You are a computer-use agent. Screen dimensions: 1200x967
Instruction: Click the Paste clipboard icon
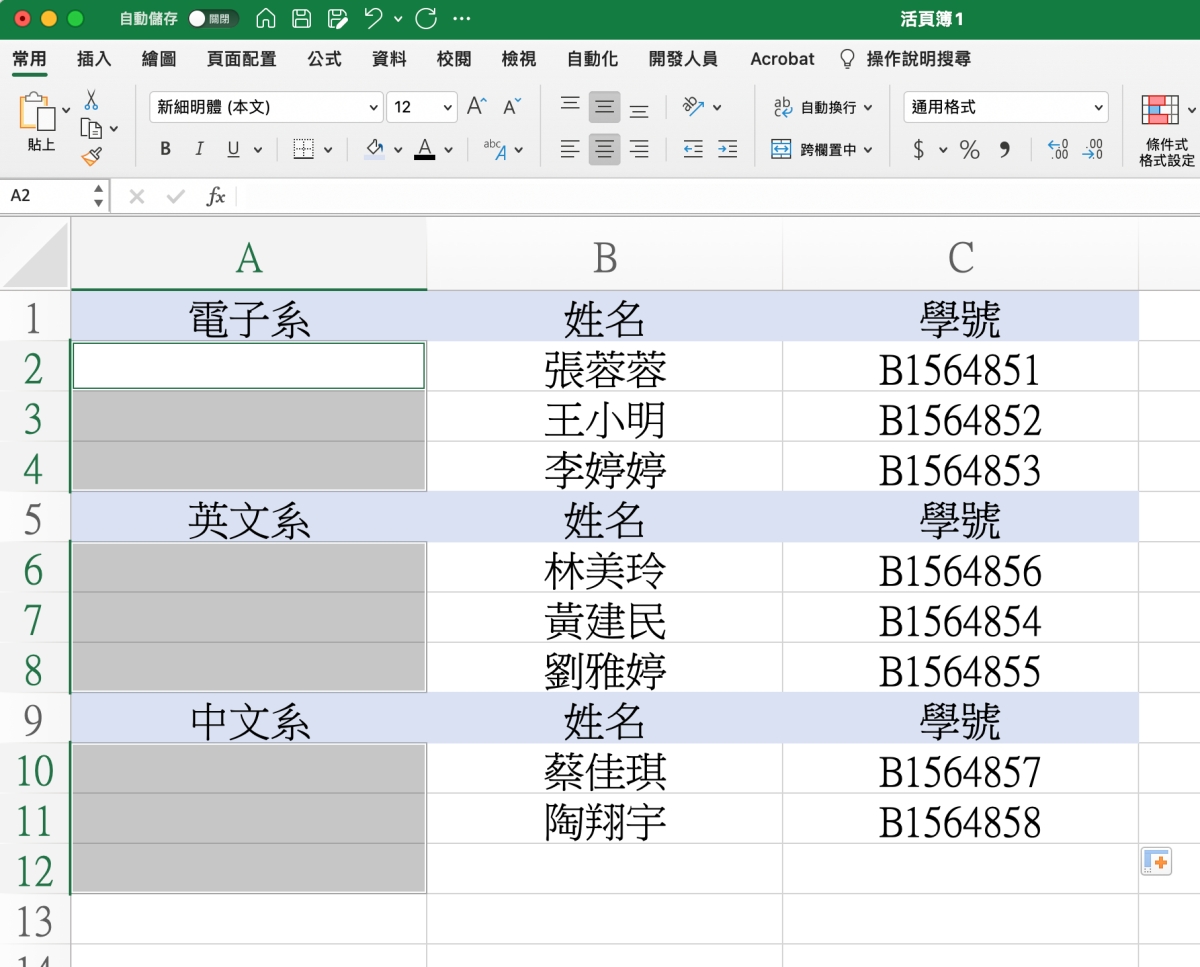36,112
